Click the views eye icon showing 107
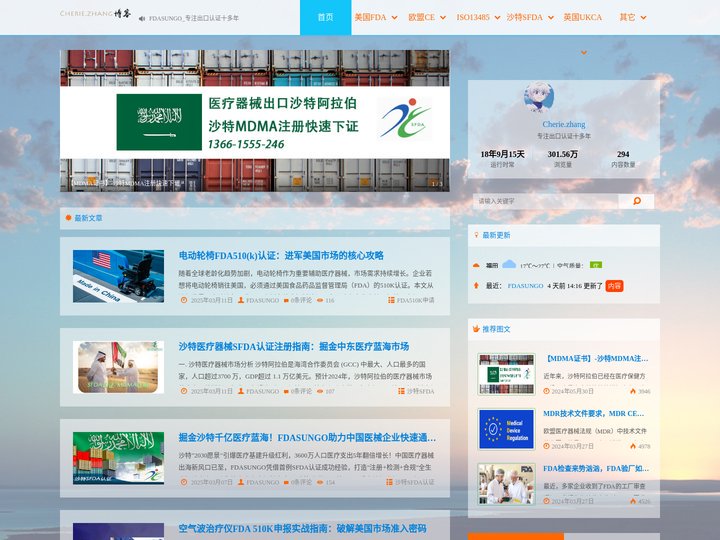This screenshot has width=720, height=540. [320, 391]
